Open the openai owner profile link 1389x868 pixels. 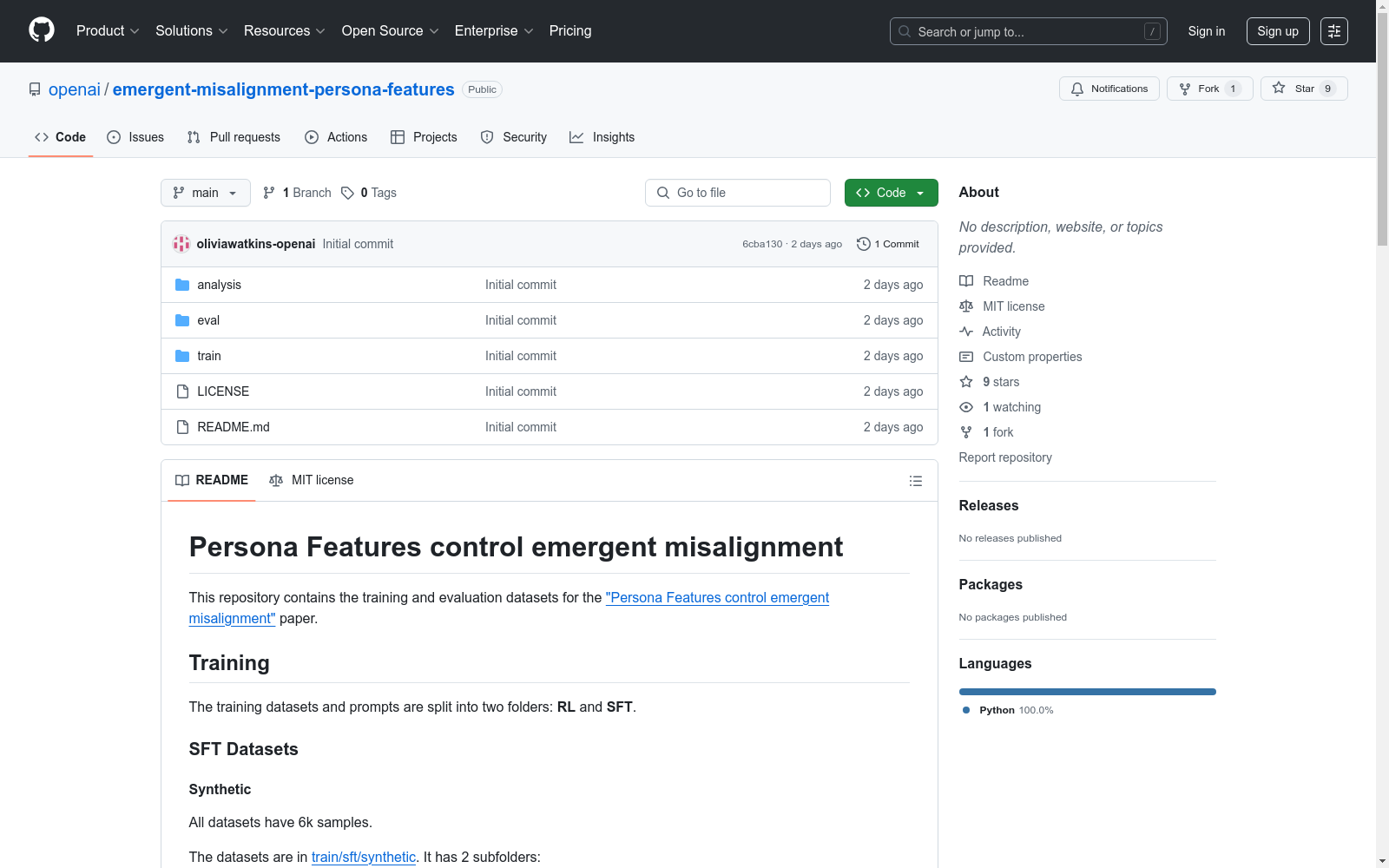pos(75,89)
